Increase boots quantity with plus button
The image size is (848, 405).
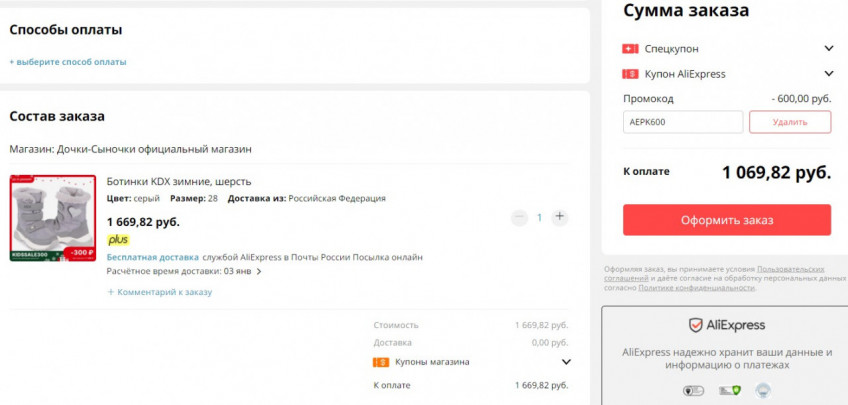[x=560, y=217]
